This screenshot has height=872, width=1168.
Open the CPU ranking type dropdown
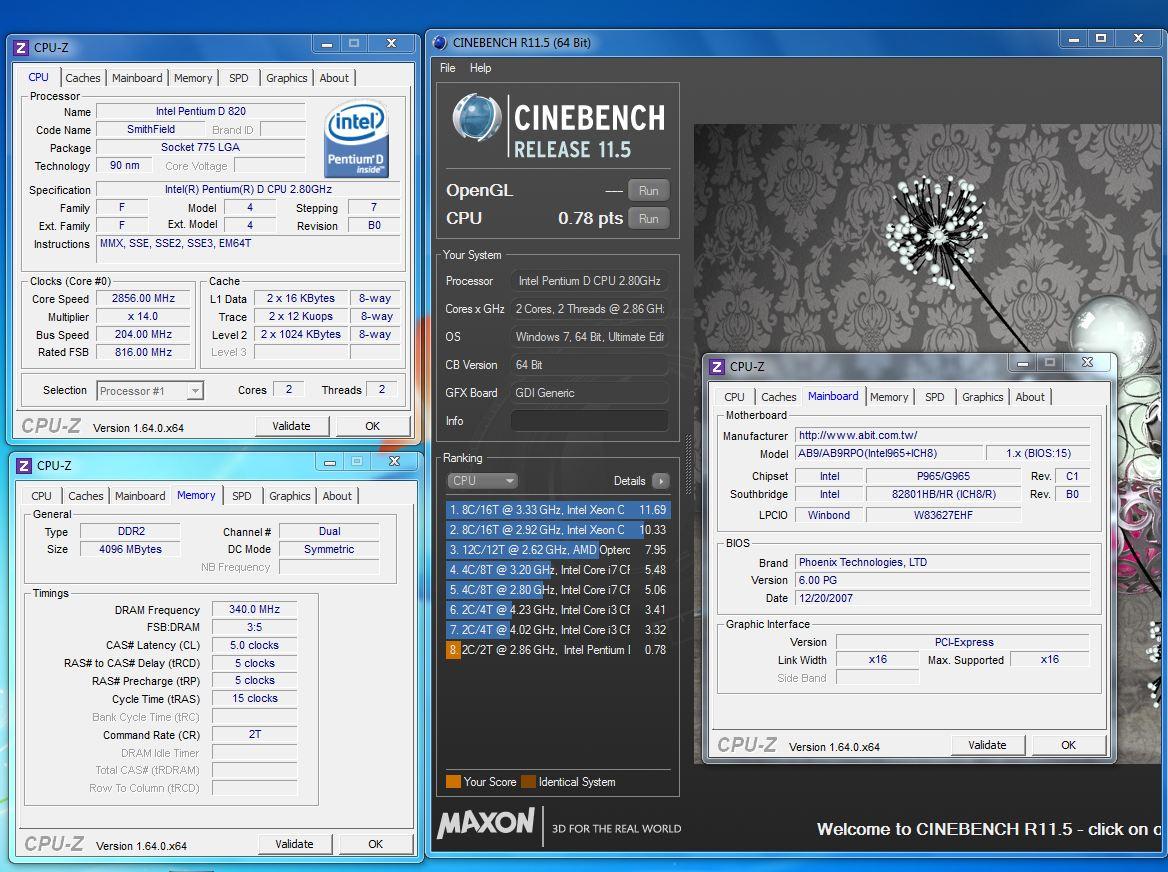coord(482,481)
